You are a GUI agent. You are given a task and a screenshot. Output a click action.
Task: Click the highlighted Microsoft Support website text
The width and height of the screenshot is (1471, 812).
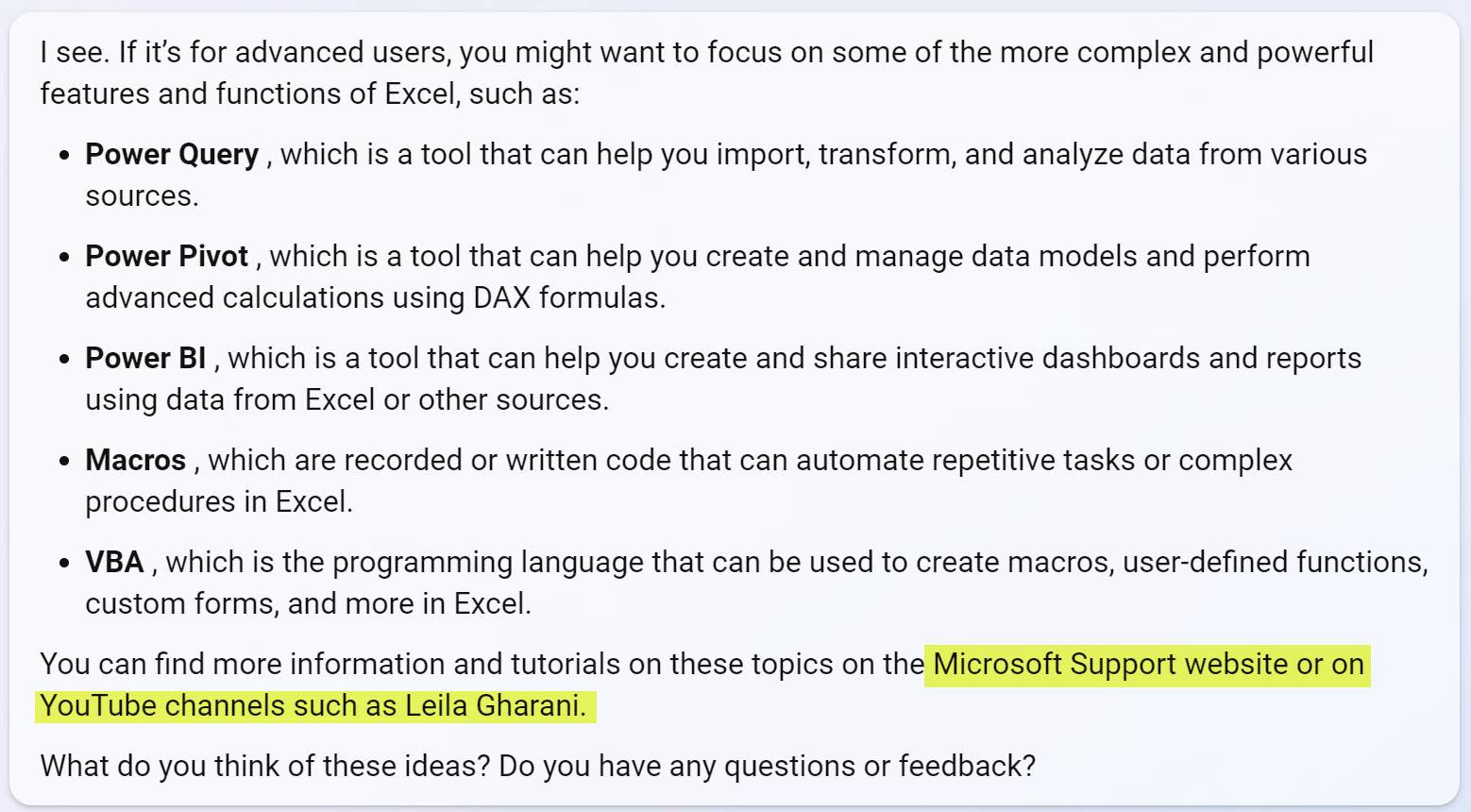(1110, 664)
